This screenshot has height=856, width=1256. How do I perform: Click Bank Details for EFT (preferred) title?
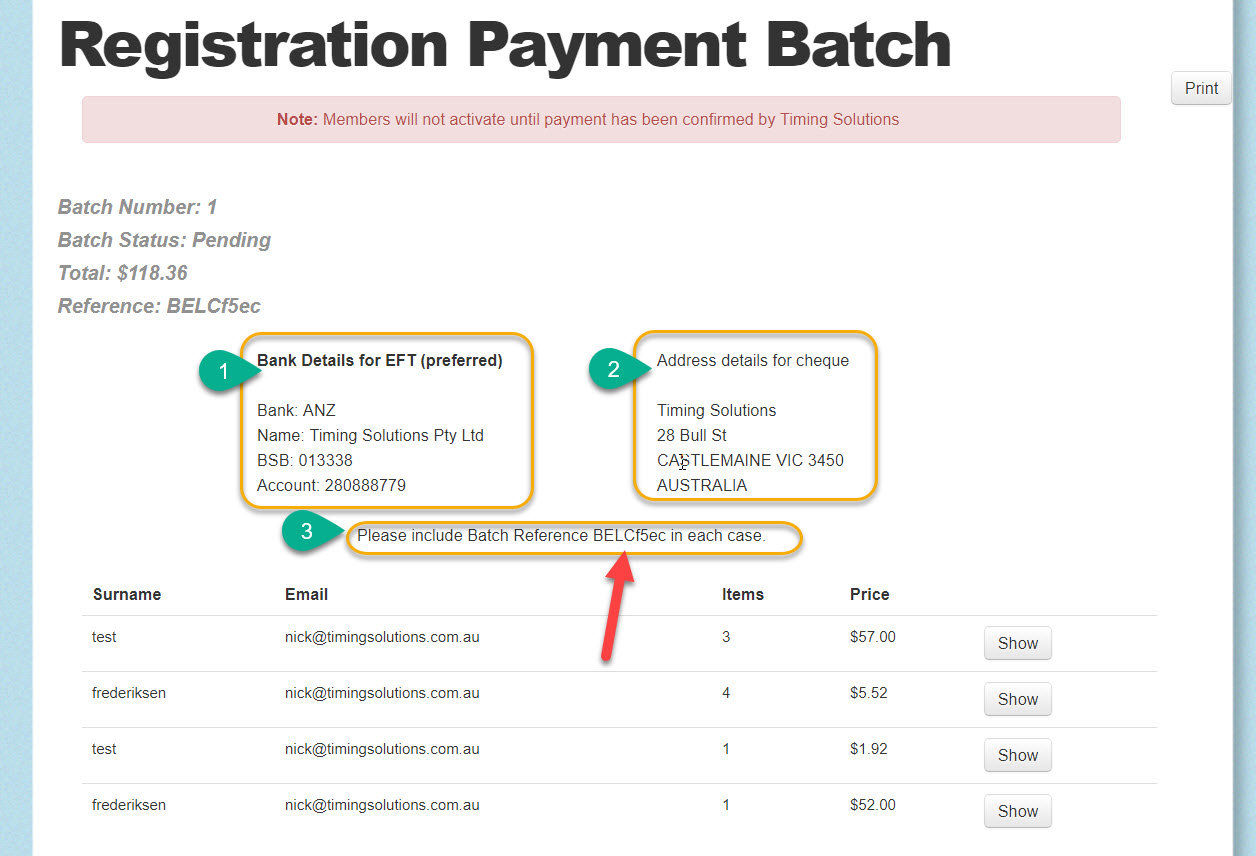tap(380, 360)
